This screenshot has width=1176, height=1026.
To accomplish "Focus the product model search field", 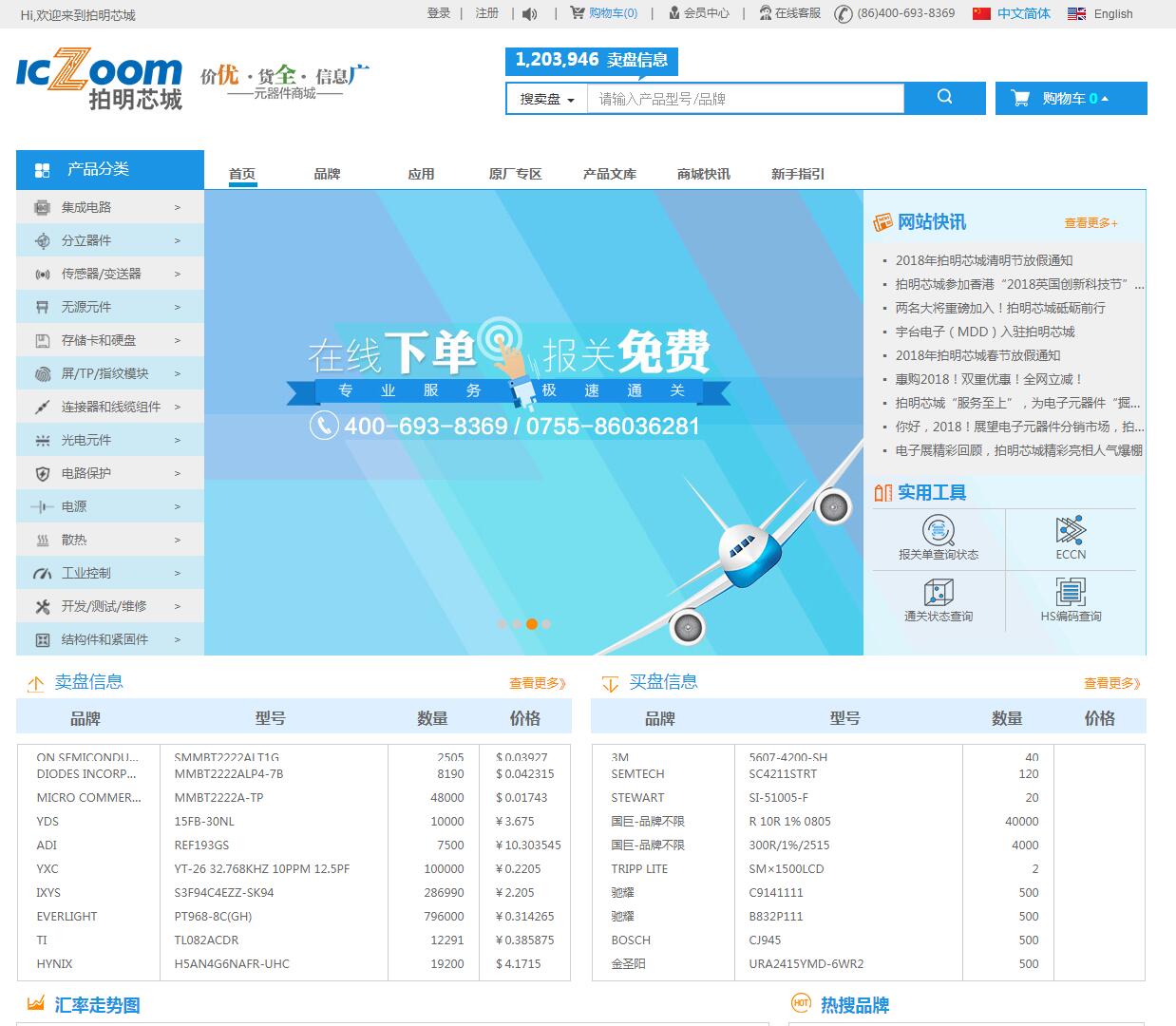I will (746, 99).
